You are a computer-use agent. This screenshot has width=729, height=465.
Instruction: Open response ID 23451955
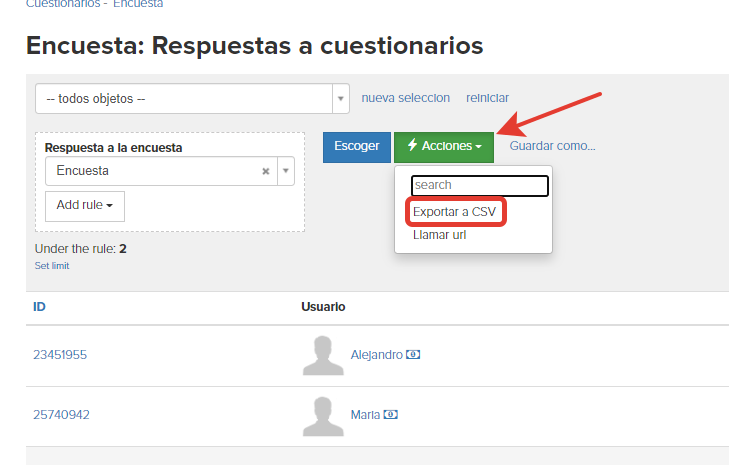60,355
